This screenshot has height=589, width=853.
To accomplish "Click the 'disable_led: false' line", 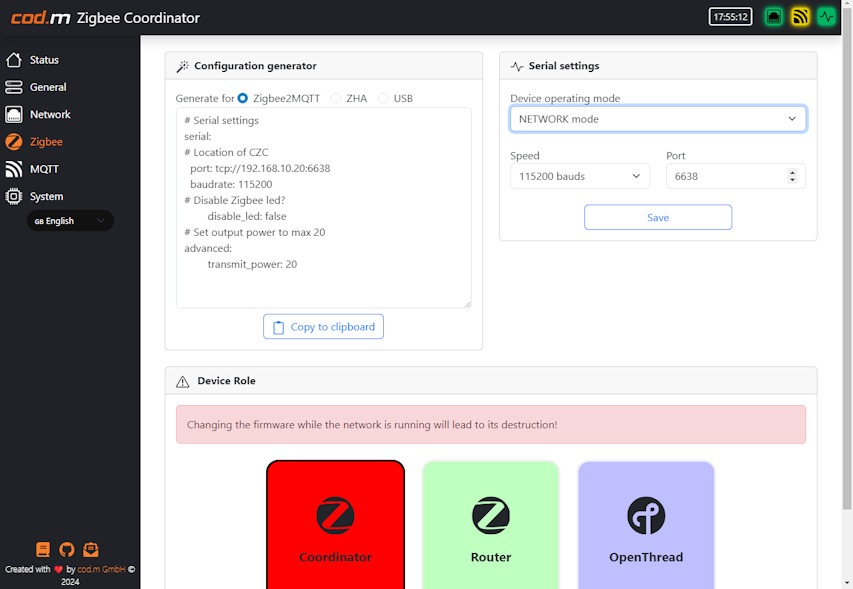I will [247, 216].
